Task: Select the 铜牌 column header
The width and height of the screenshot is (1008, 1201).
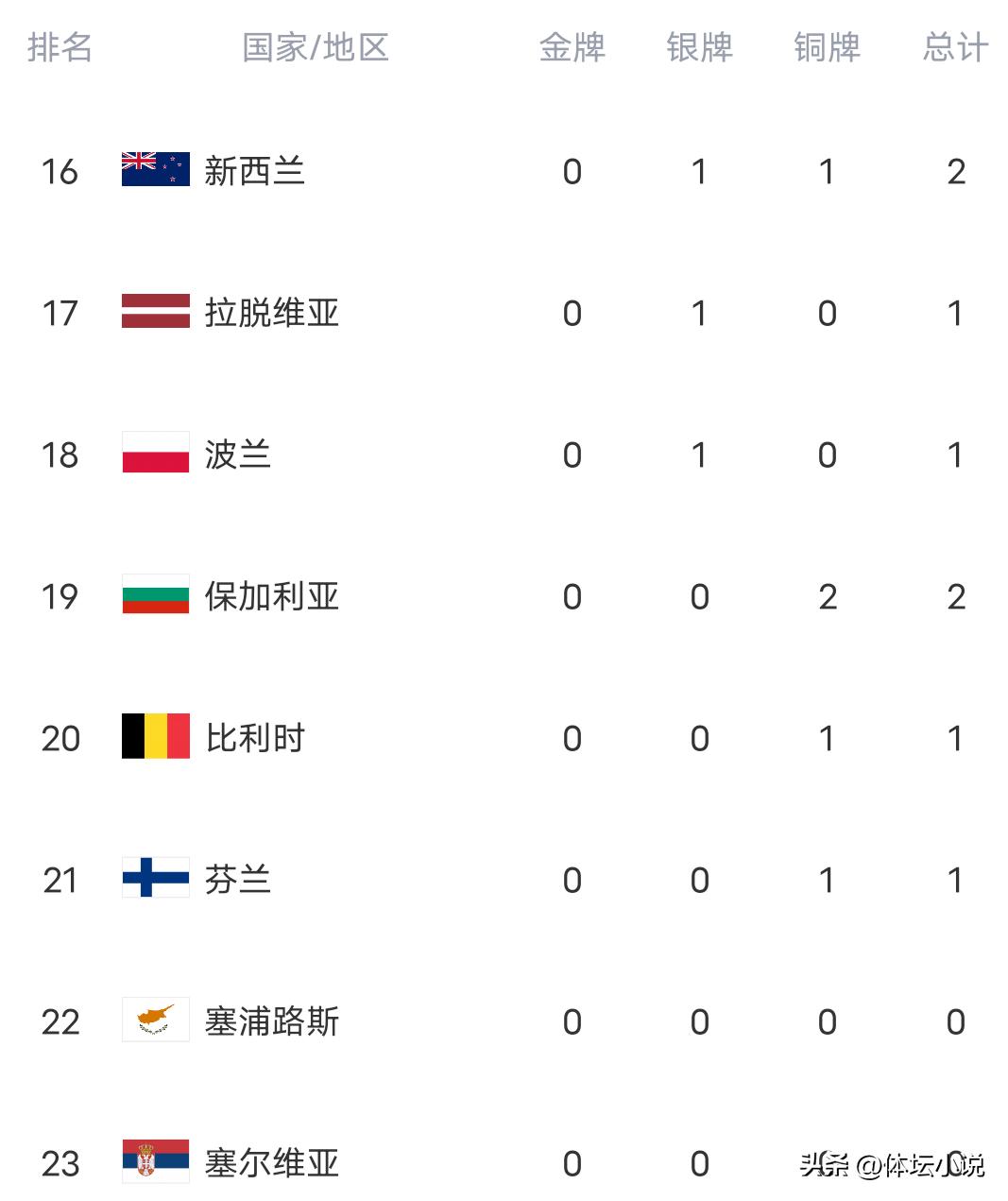Action: (827, 47)
